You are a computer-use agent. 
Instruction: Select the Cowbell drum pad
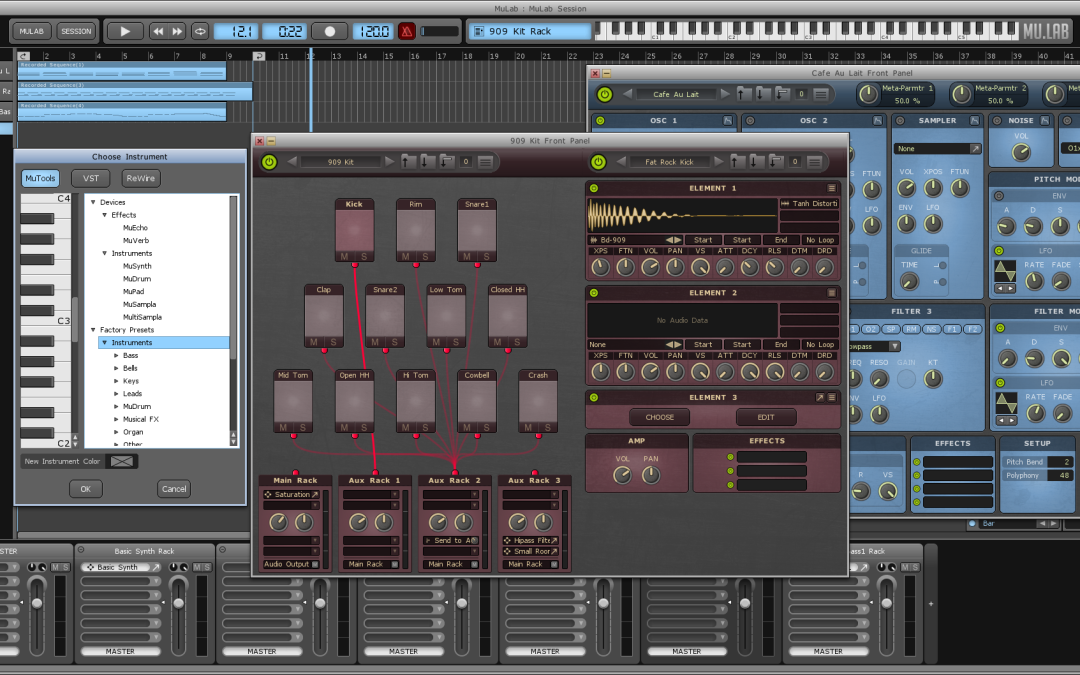coord(477,399)
